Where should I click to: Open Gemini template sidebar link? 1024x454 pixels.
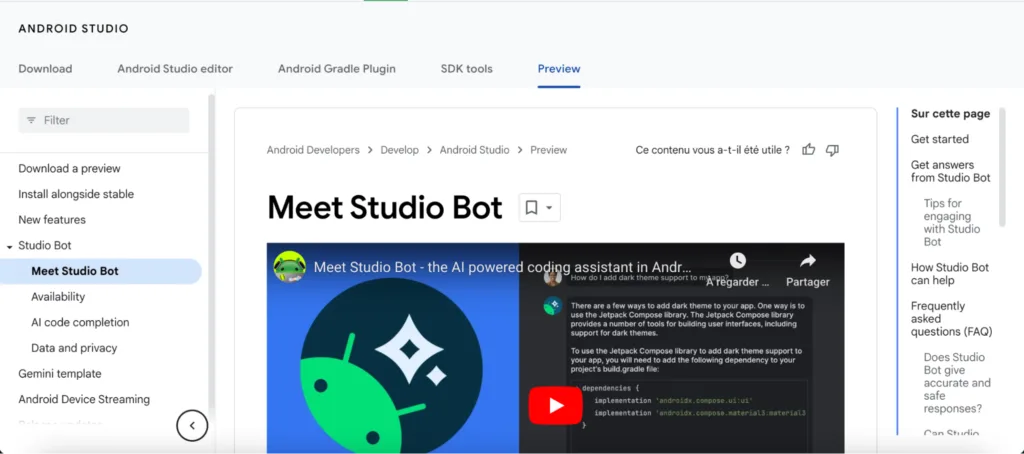(59, 374)
